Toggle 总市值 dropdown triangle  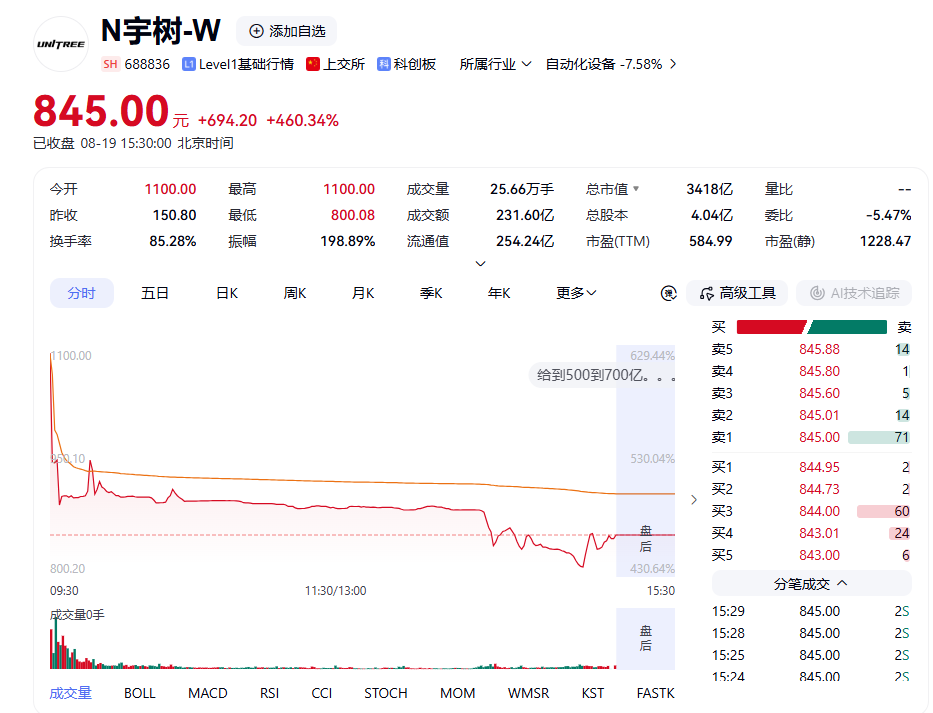coord(636,189)
